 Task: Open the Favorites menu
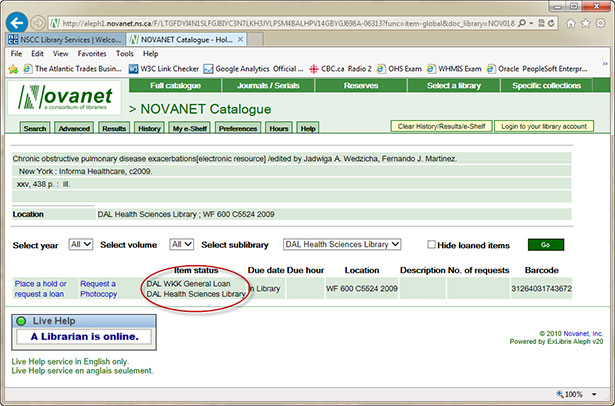[92, 53]
